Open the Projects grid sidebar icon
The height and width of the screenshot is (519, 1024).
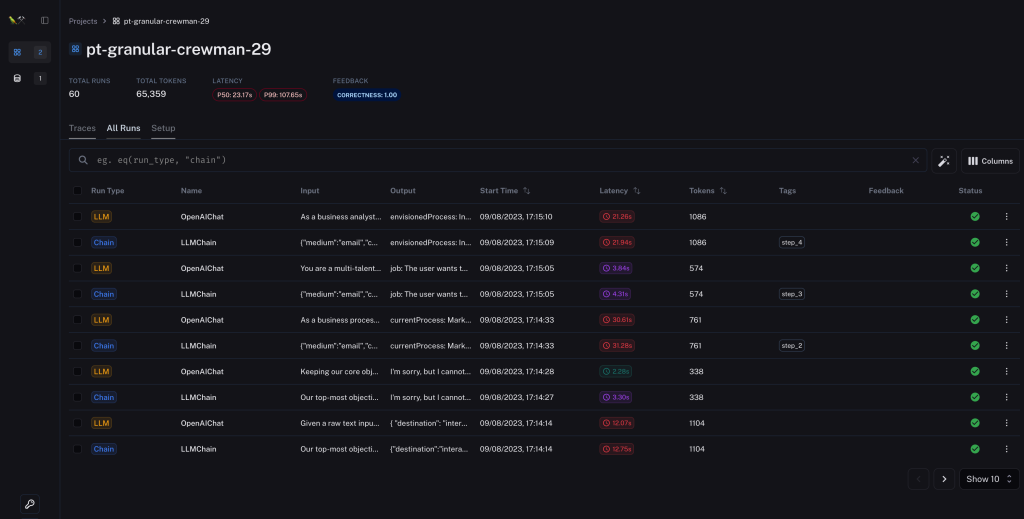click(18, 52)
